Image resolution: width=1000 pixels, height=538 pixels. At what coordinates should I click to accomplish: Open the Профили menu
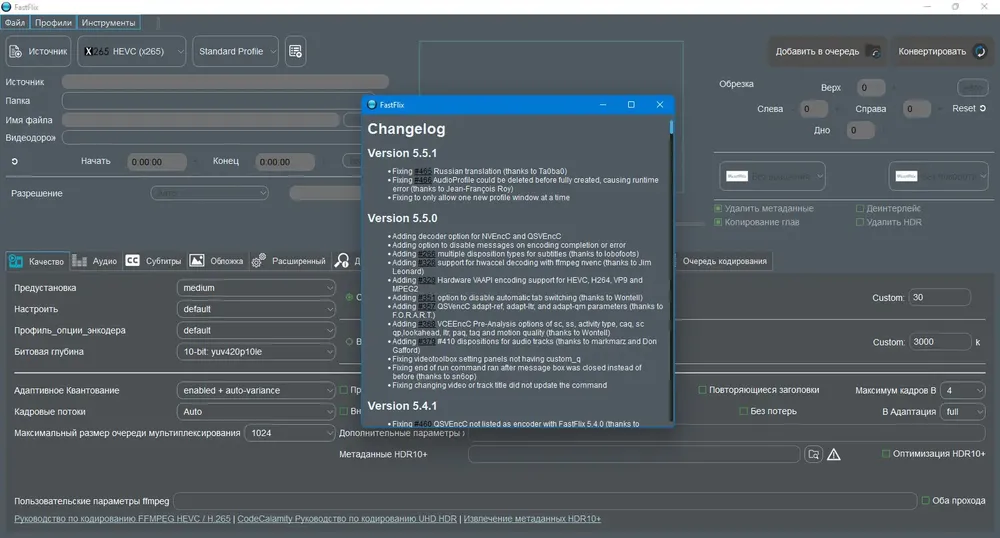coord(53,22)
